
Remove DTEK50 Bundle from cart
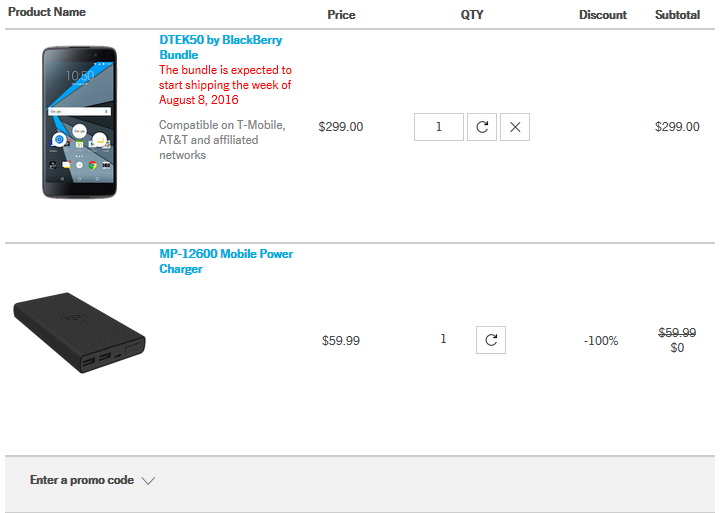(515, 127)
